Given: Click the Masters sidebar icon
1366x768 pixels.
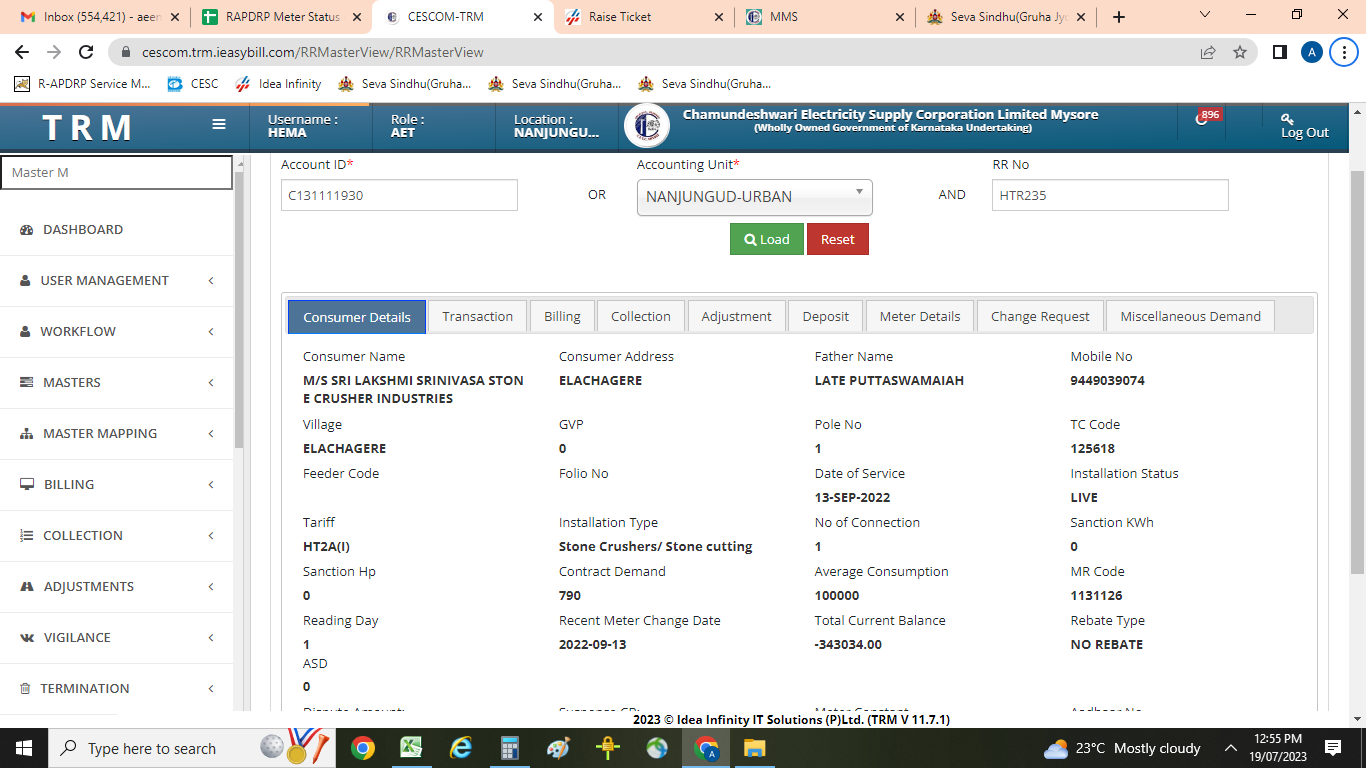Looking at the screenshot, I should tap(27, 382).
